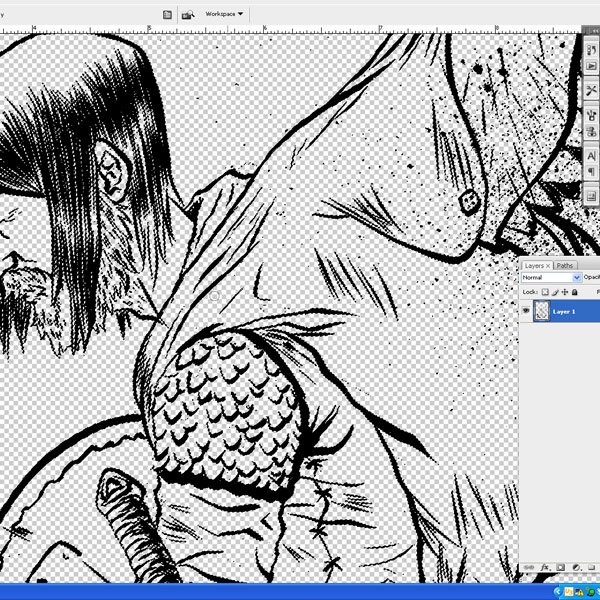Click the Layer 1 thumbnail
Image resolution: width=600 pixels, height=600 pixels.
pyautogui.click(x=543, y=311)
